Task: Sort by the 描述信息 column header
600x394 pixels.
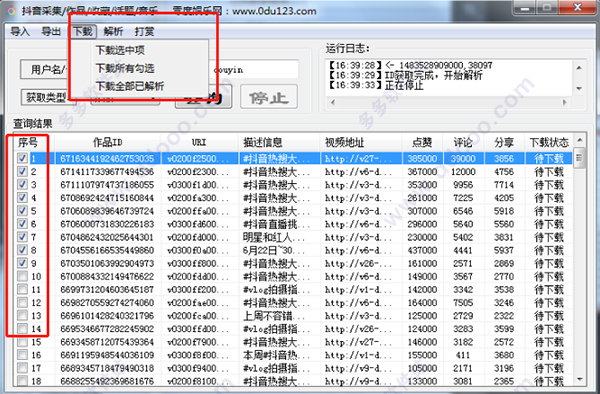Action: point(279,143)
